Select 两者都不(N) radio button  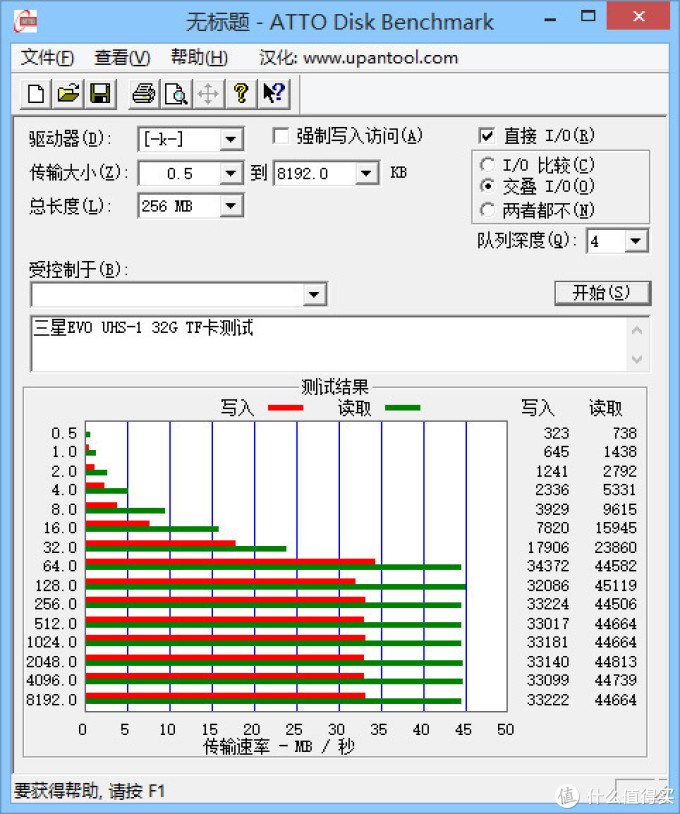tap(487, 210)
